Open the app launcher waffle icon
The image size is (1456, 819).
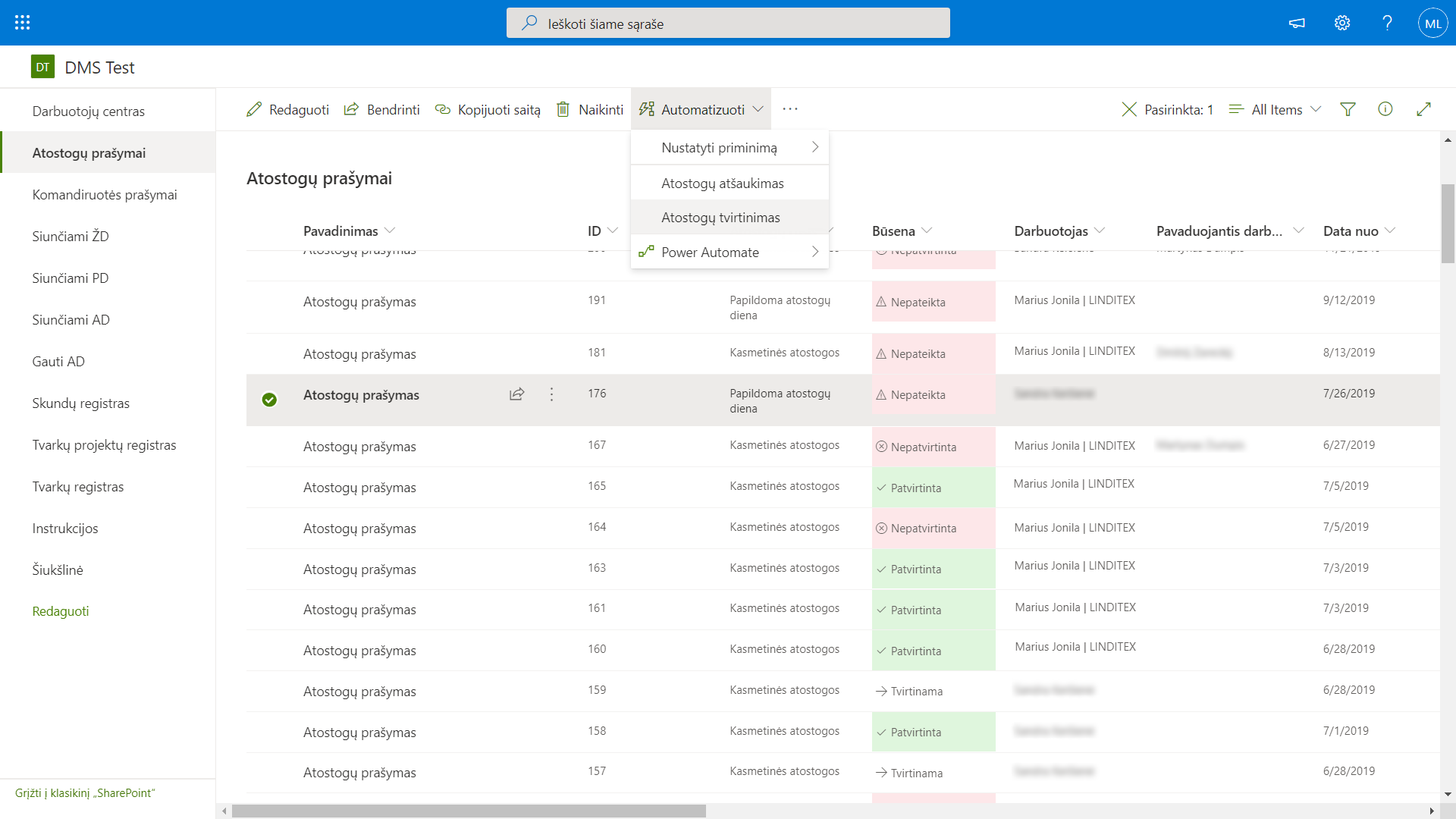[22, 23]
